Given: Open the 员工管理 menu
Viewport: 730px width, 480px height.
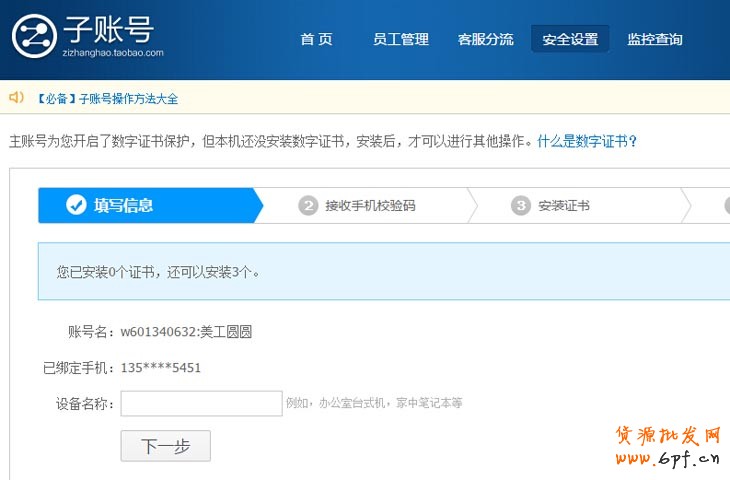Looking at the screenshot, I should pos(401,39).
